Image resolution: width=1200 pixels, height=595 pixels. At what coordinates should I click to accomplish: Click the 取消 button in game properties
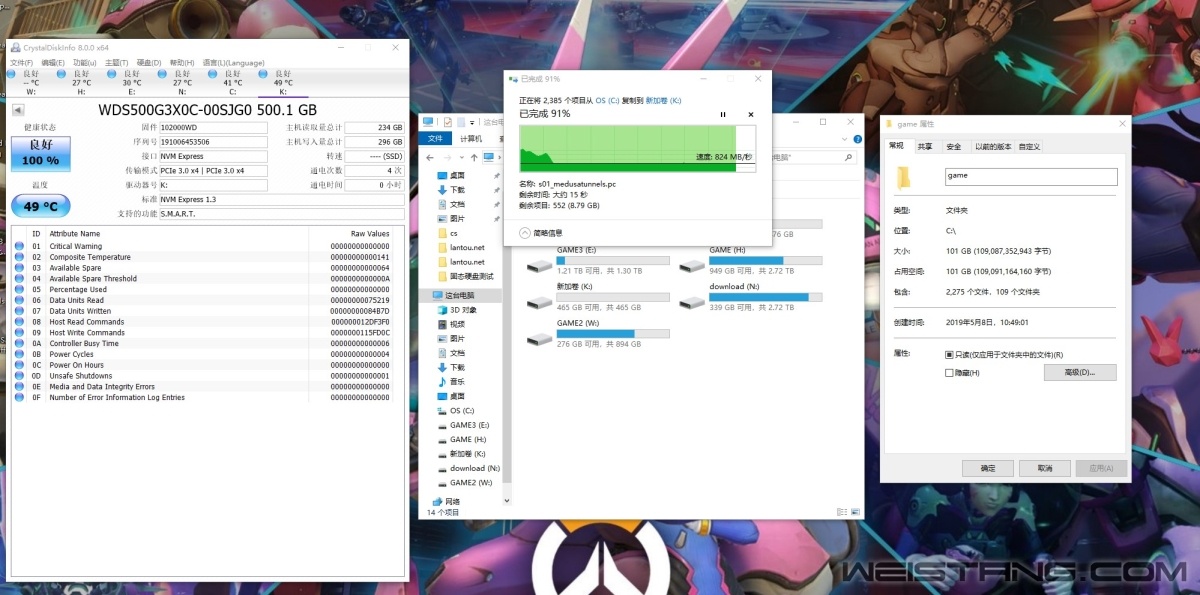pos(1045,468)
